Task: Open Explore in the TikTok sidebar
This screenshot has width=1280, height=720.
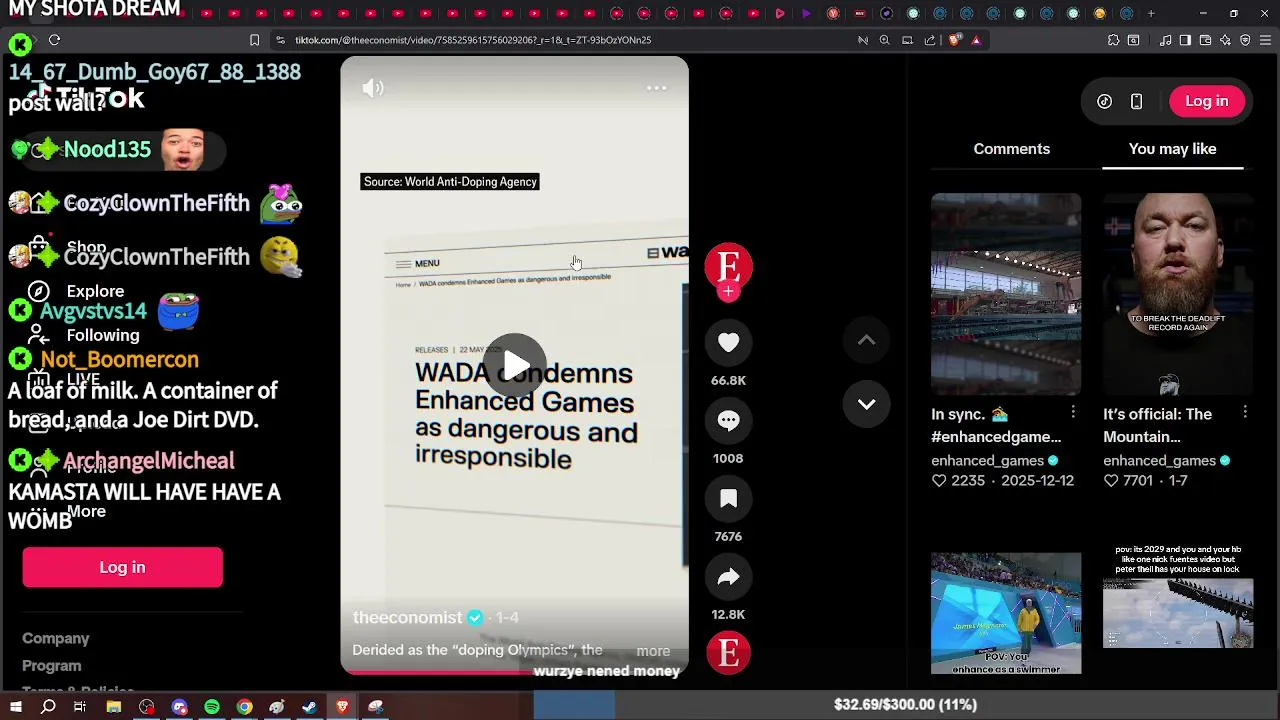Action: (95, 291)
